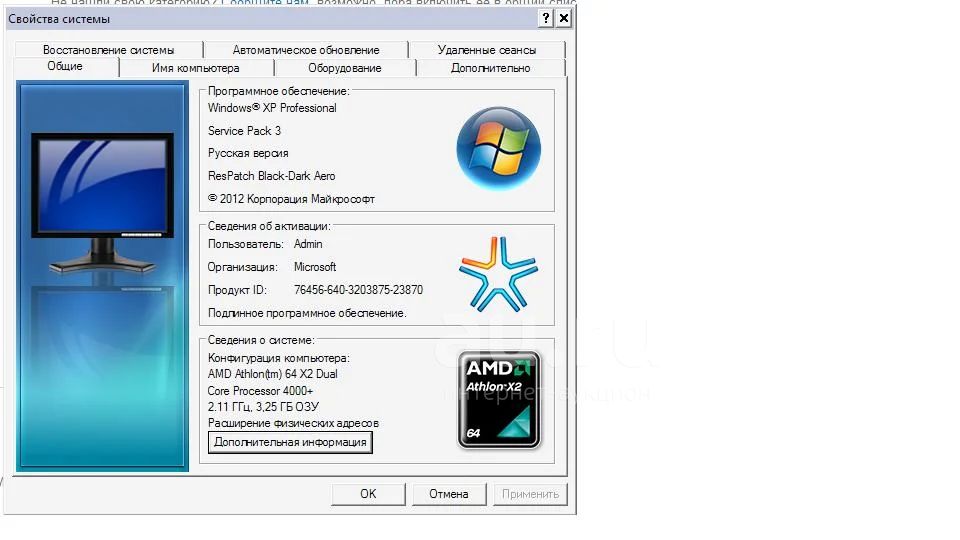Click the Windows orb logo

[498, 148]
